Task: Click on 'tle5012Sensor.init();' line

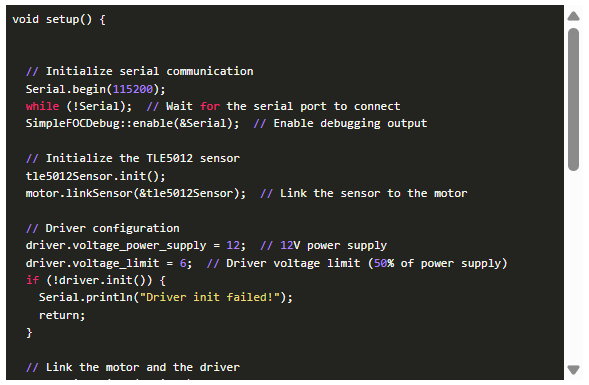Action: coord(95,176)
